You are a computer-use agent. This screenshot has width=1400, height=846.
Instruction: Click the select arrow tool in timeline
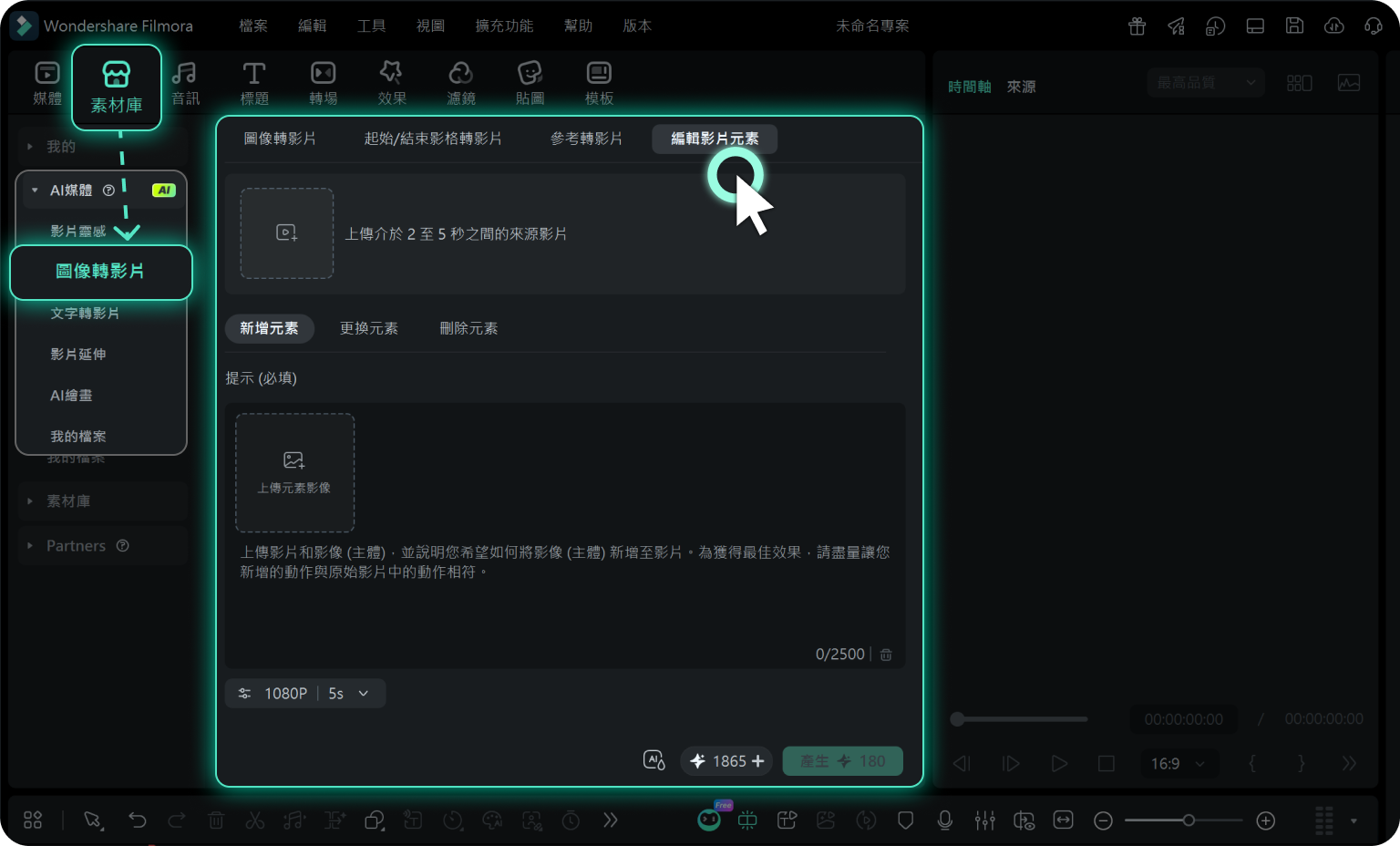click(x=93, y=820)
